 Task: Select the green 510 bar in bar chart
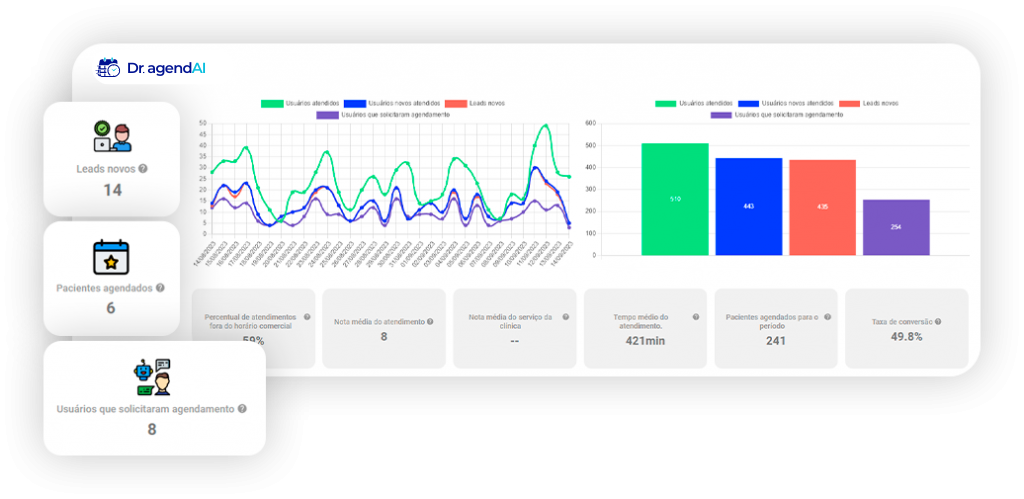(674, 199)
